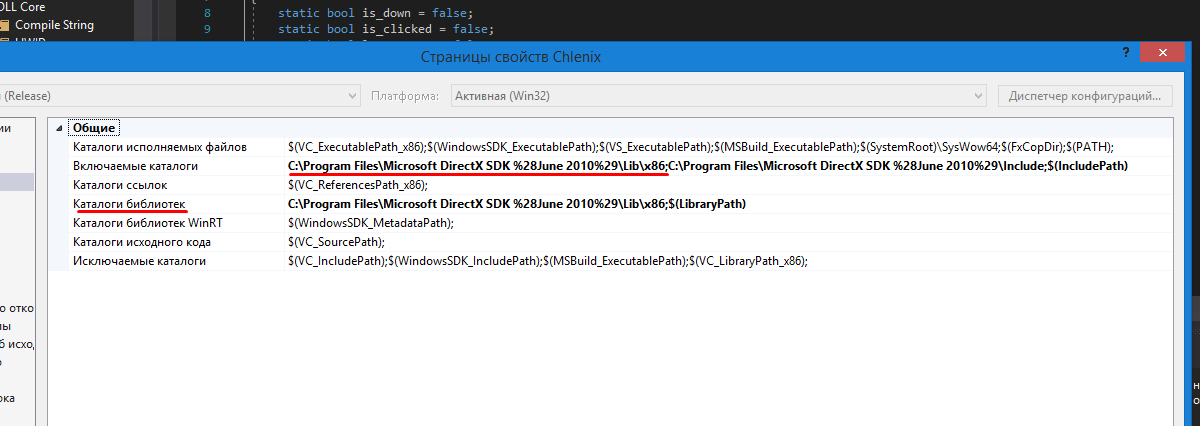The height and width of the screenshot is (426, 1200).
Task: Edit the $(WindowsSDK_MetadataPath) value
Action: (370, 223)
